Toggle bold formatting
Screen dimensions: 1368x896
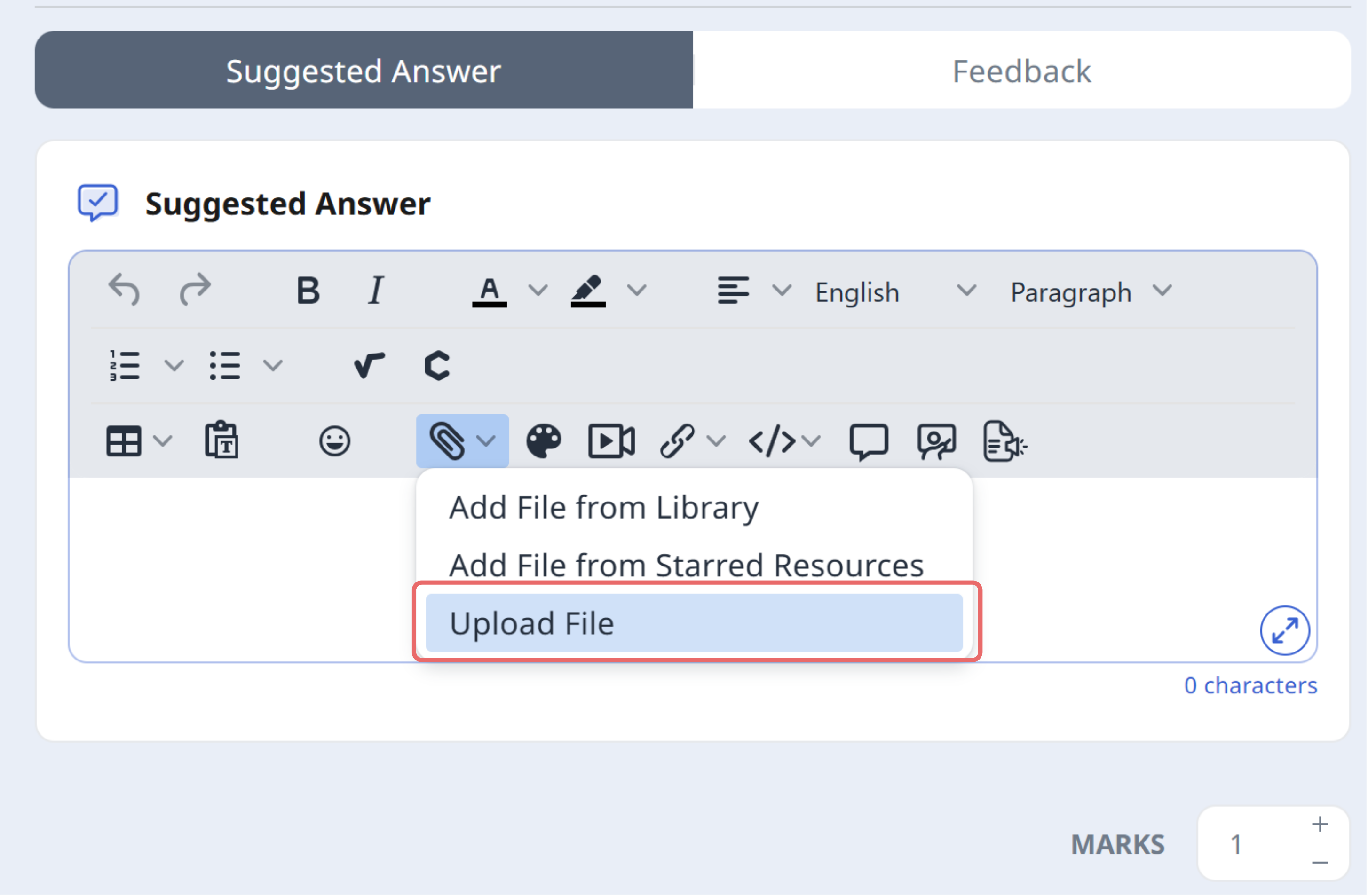pyautogui.click(x=308, y=290)
